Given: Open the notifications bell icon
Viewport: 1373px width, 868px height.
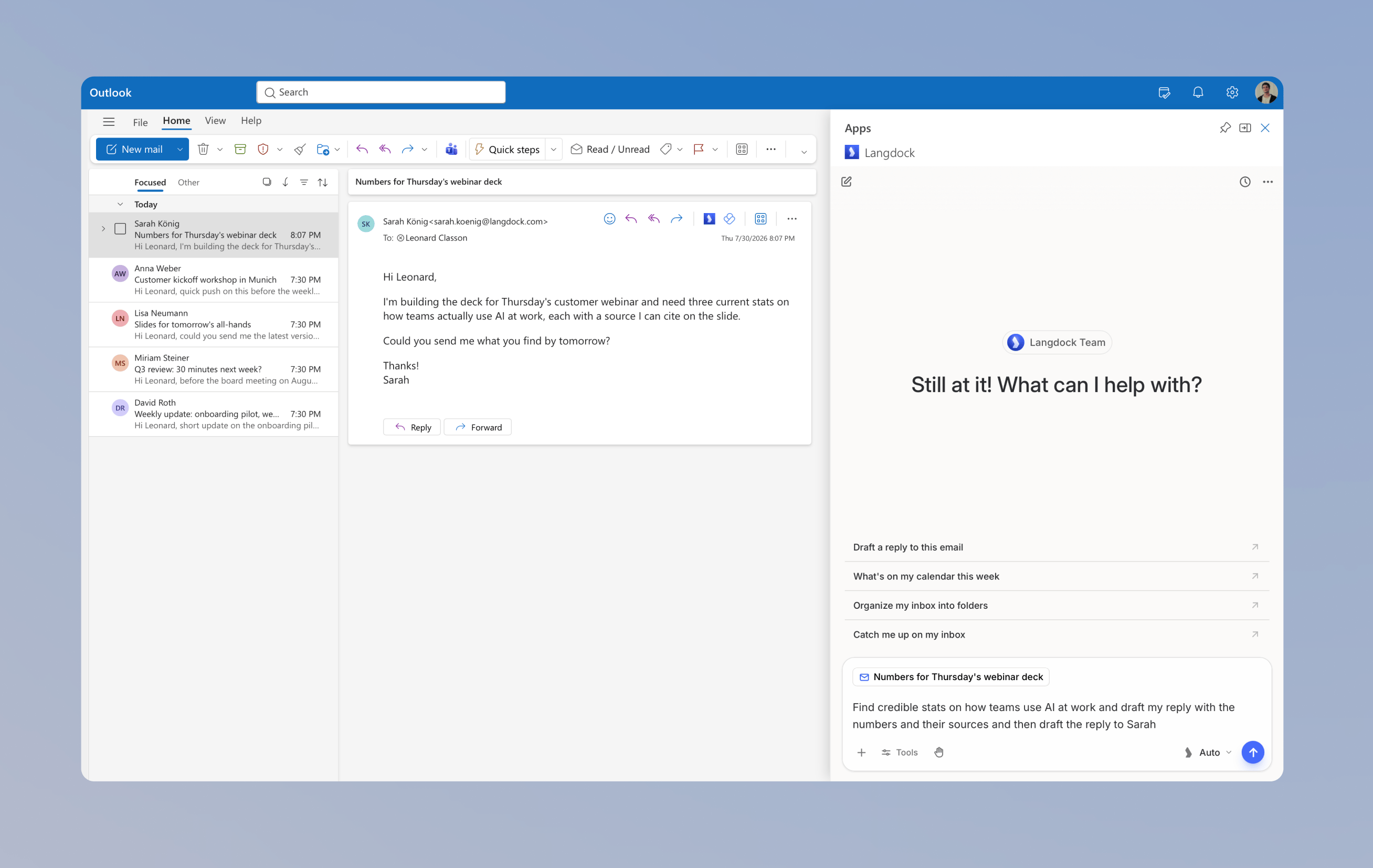Looking at the screenshot, I should point(1198,92).
